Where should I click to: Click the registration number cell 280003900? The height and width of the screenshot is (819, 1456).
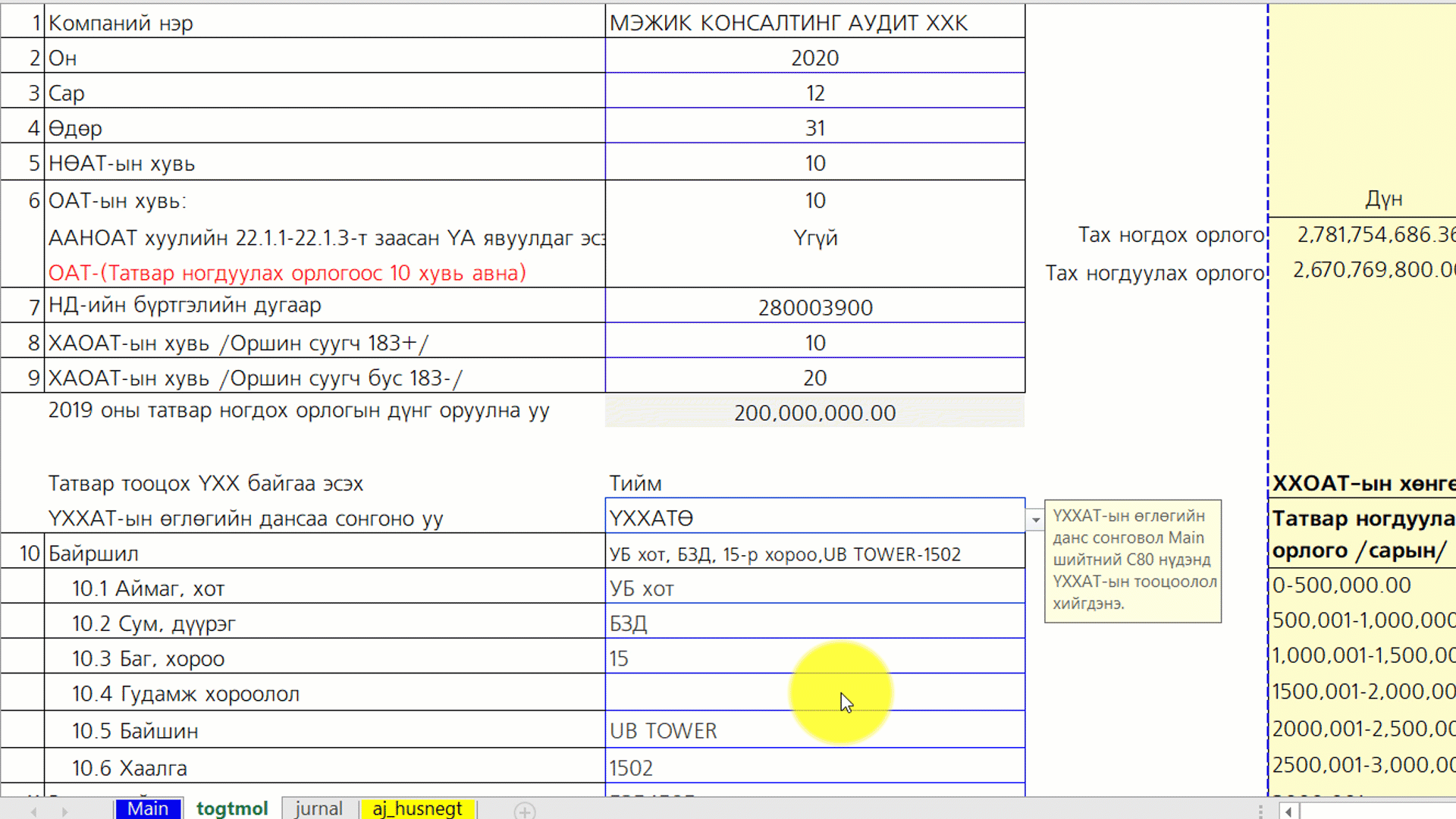pos(814,307)
